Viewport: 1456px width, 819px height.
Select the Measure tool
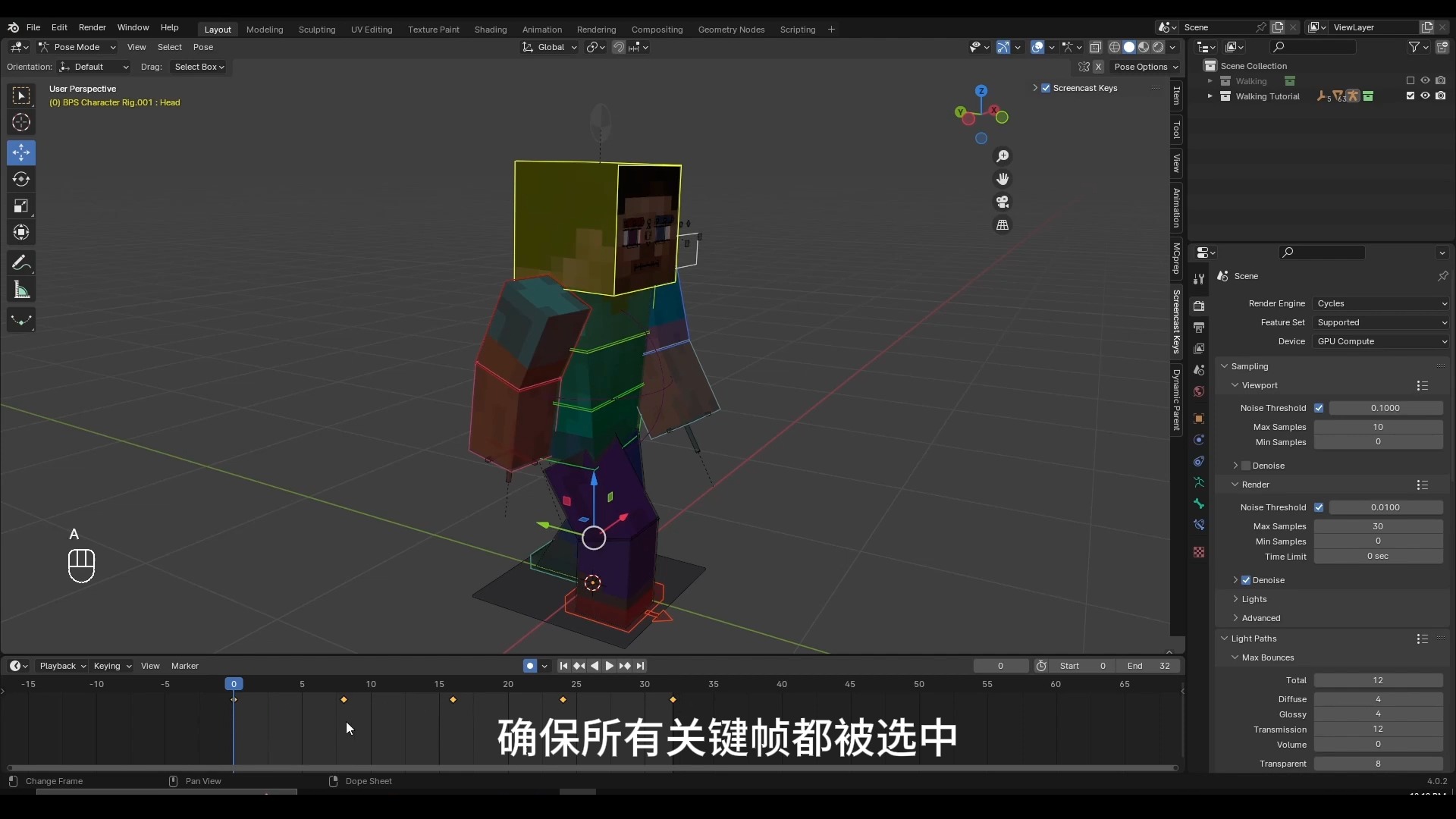[21, 289]
